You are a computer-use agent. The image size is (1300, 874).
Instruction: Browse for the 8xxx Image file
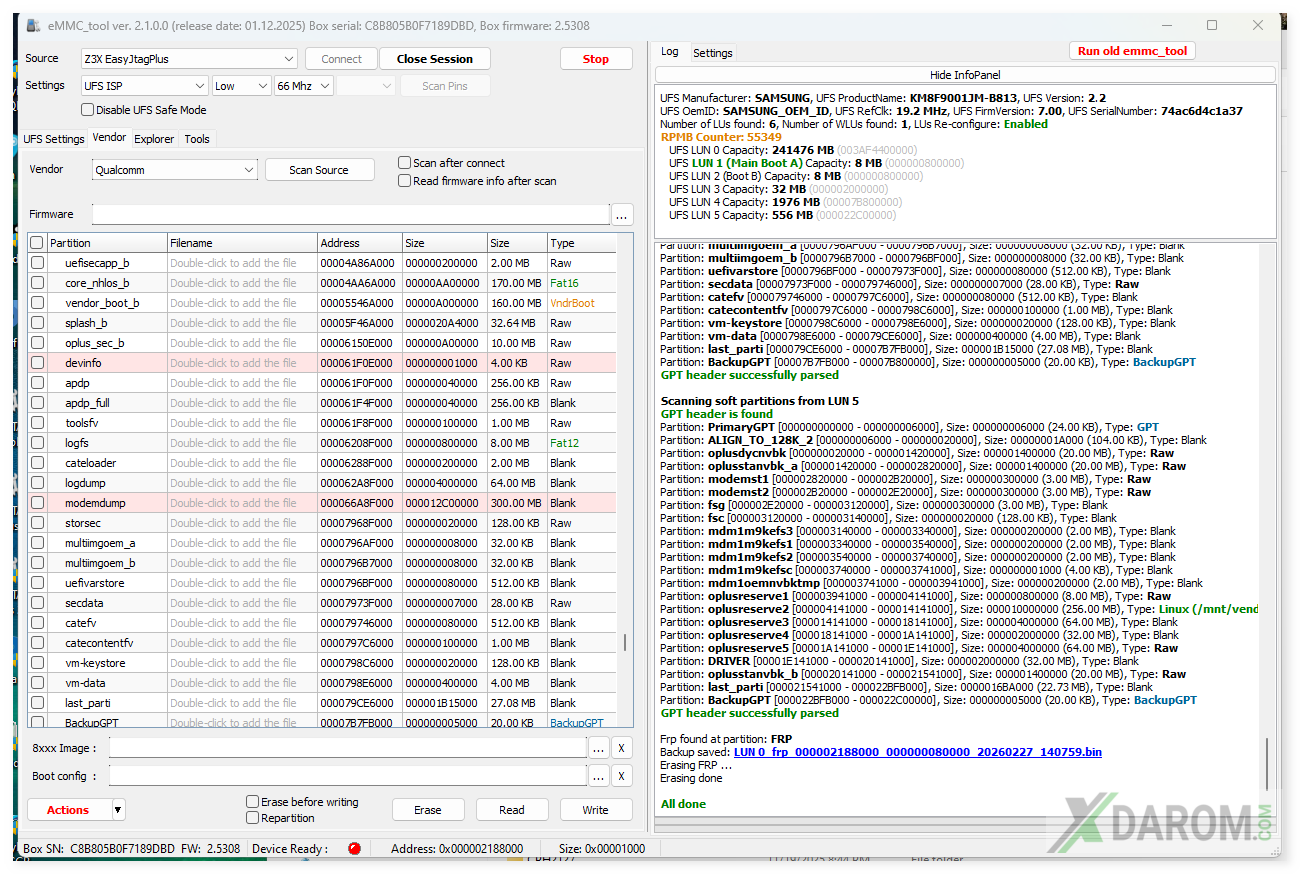pos(598,748)
